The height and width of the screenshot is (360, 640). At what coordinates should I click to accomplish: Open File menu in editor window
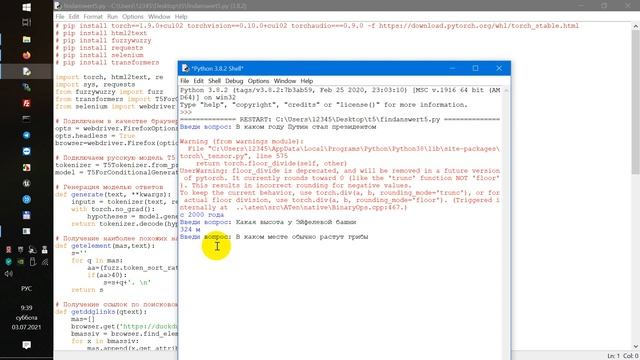pyautogui.click(x=60, y=16)
